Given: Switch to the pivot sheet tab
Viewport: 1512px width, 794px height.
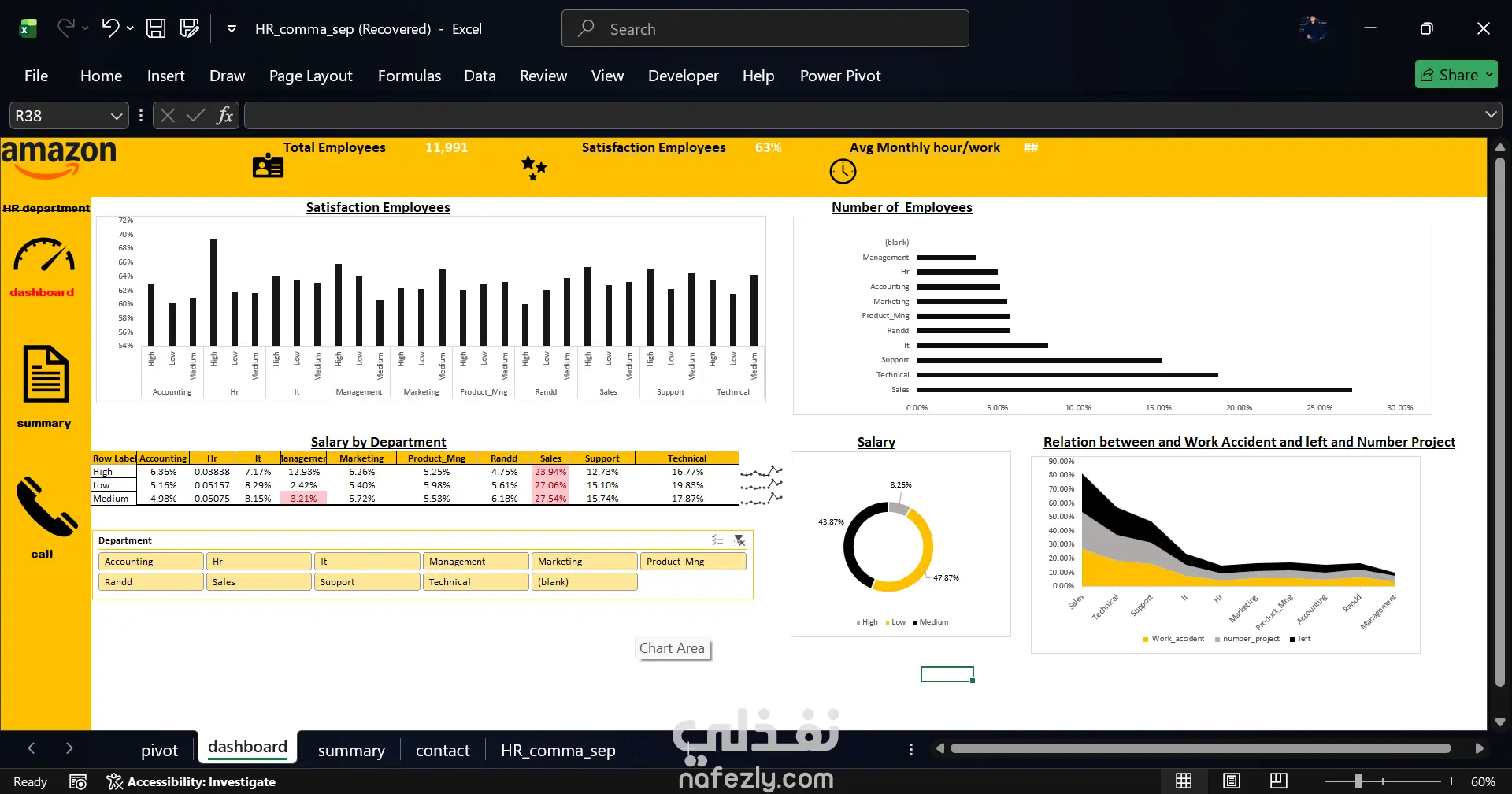Looking at the screenshot, I should coord(159,751).
